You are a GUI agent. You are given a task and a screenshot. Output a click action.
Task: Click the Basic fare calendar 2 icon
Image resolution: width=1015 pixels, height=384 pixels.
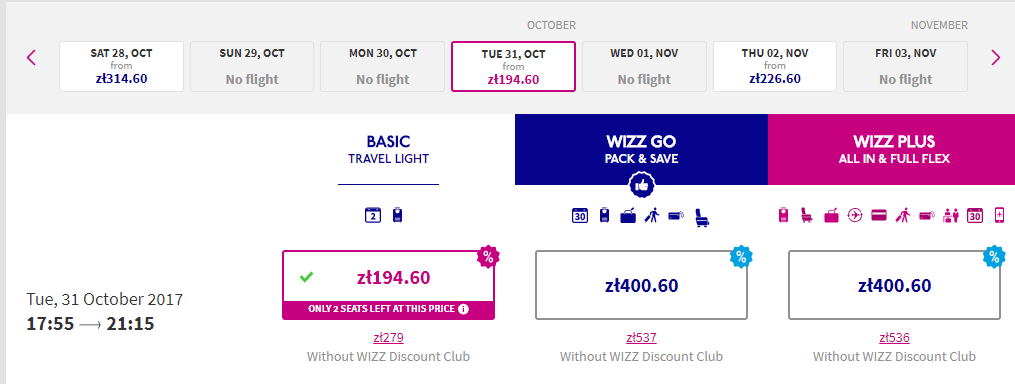pyautogui.click(x=373, y=215)
